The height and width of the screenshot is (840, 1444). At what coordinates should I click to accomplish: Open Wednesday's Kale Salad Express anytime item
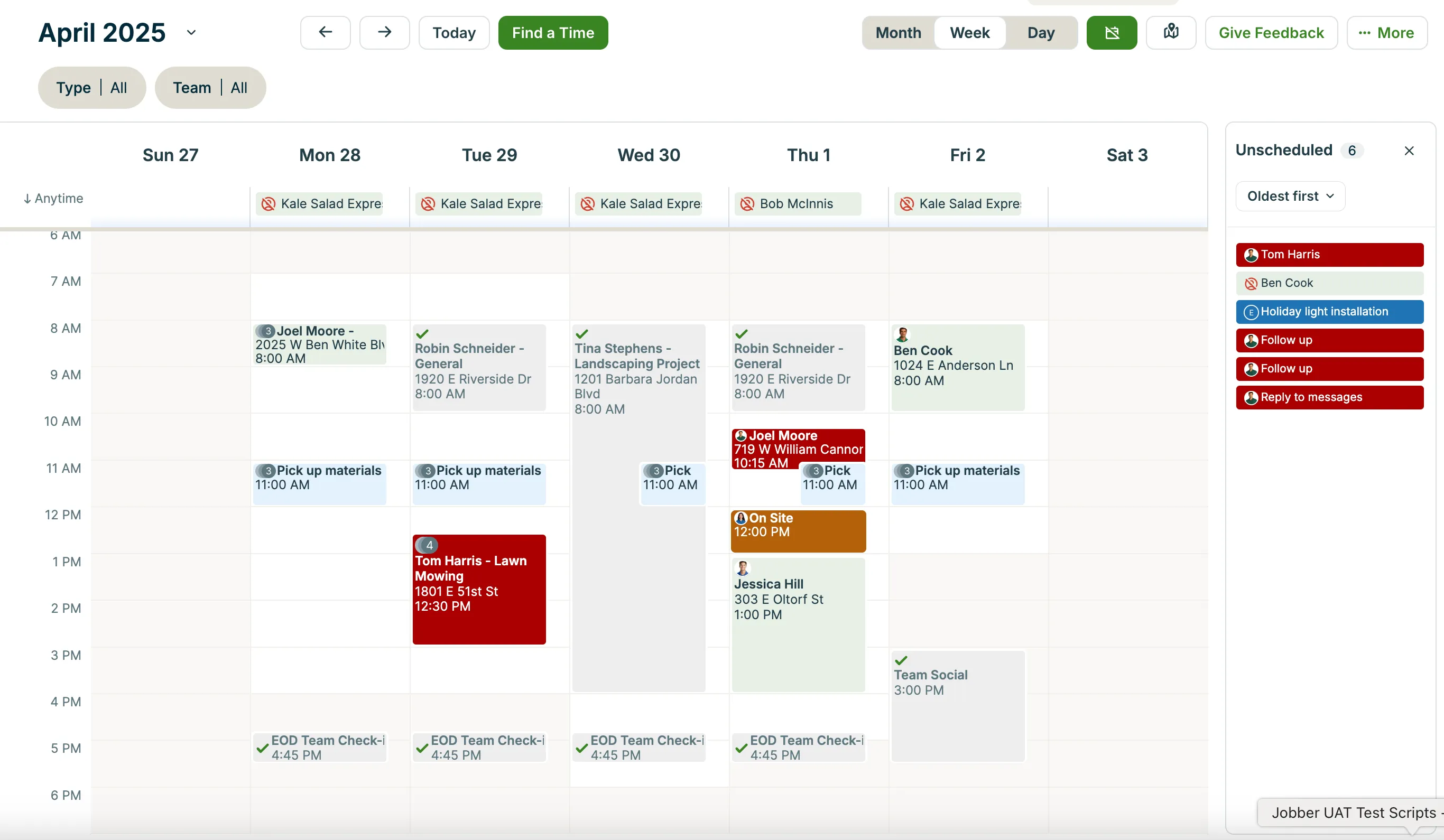point(638,204)
